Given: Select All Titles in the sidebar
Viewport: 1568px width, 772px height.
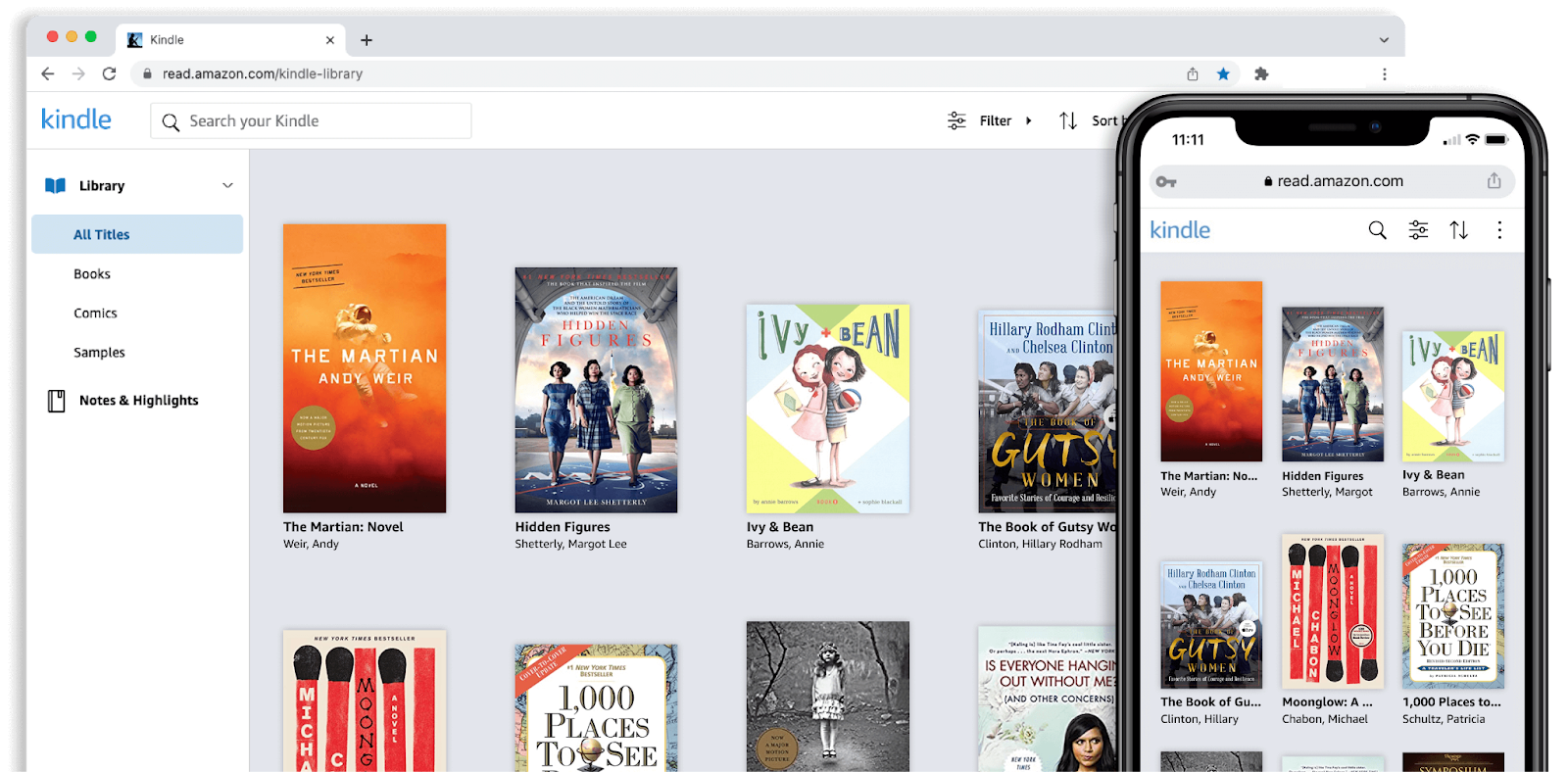Looking at the screenshot, I should [x=137, y=234].
